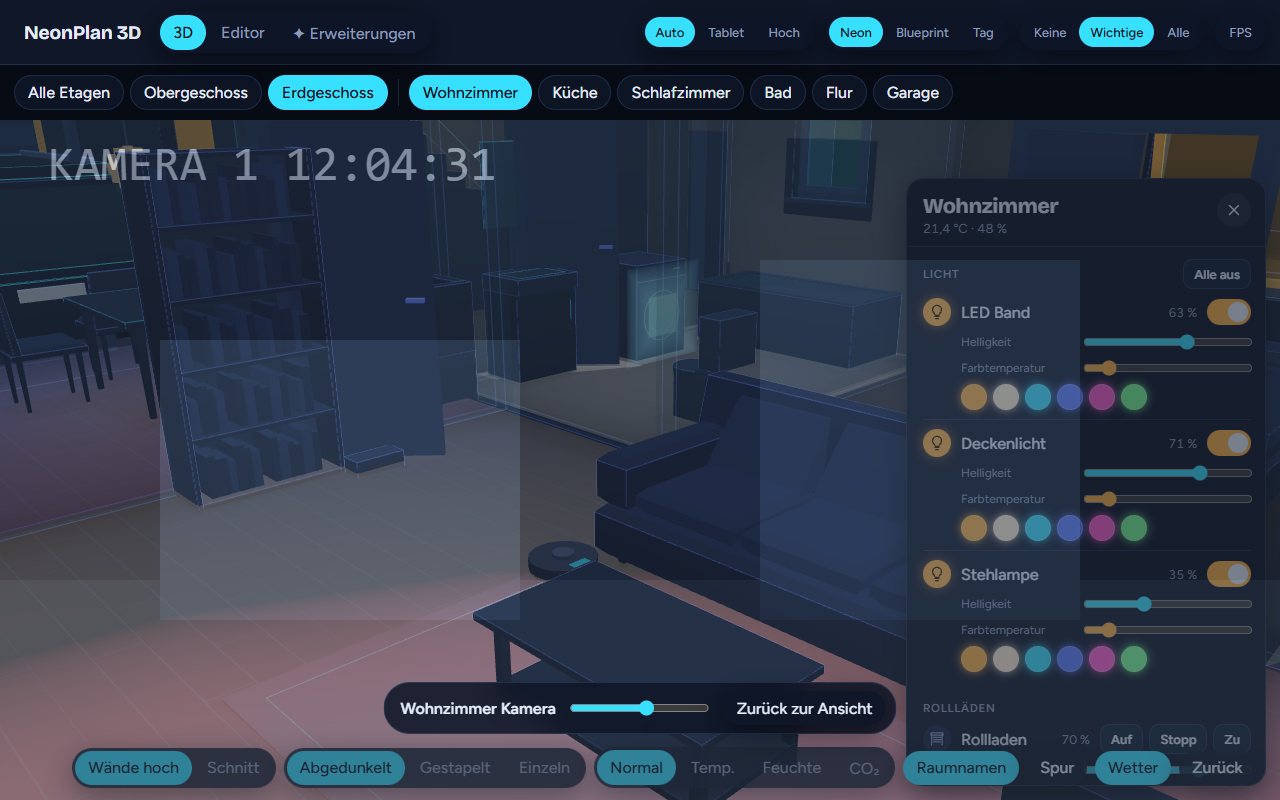Choose the teal swatch for Stehlampe

(x=1038, y=659)
